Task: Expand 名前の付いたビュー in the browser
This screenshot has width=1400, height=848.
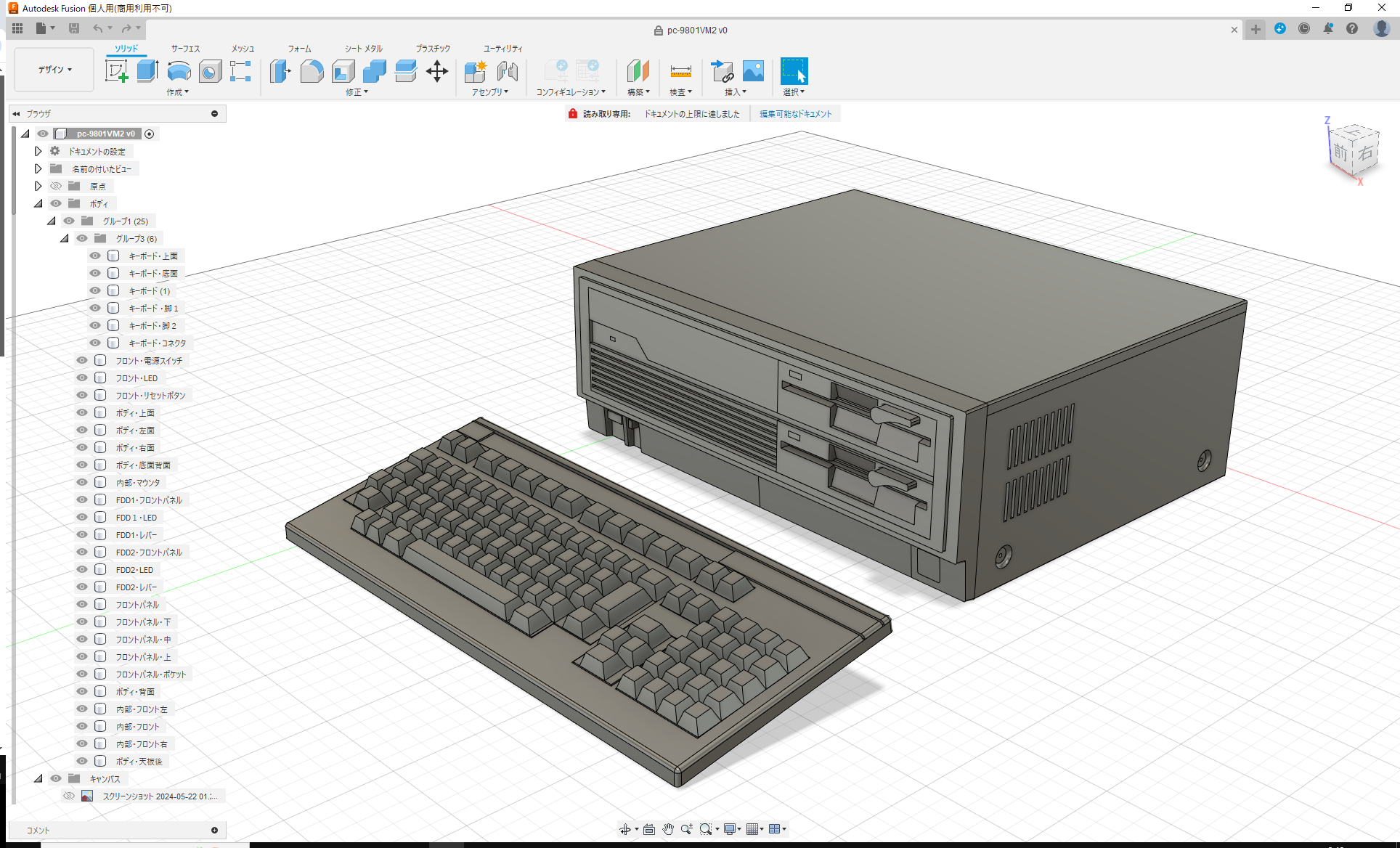Action: click(38, 168)
